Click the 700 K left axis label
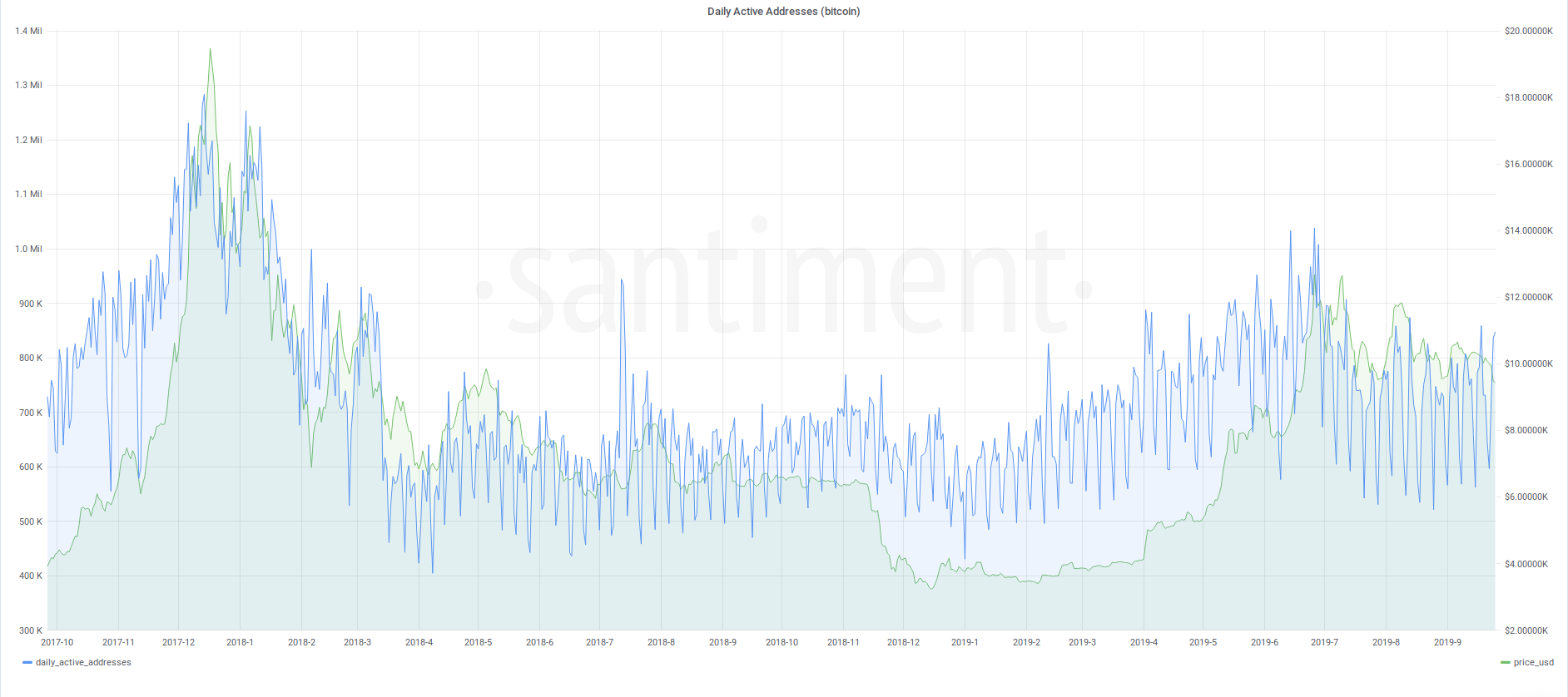 click(x=31, y=413)
